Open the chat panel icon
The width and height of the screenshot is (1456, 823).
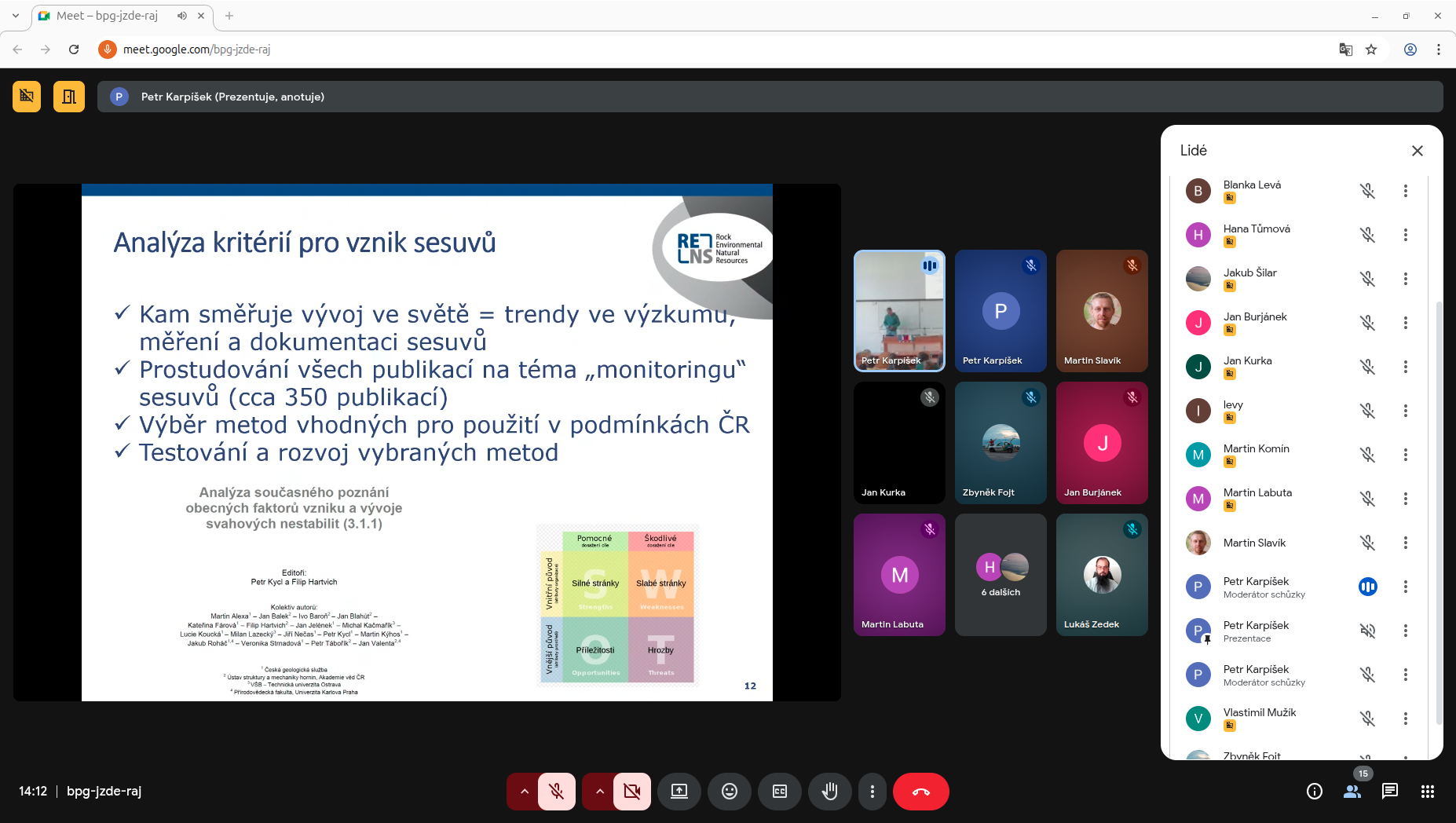click(1389, 792)
